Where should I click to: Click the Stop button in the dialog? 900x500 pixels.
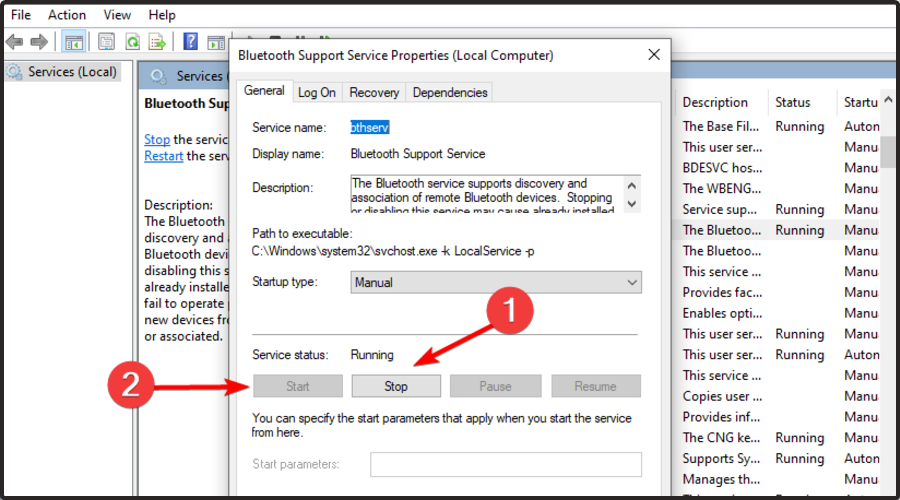coord(396,386)
